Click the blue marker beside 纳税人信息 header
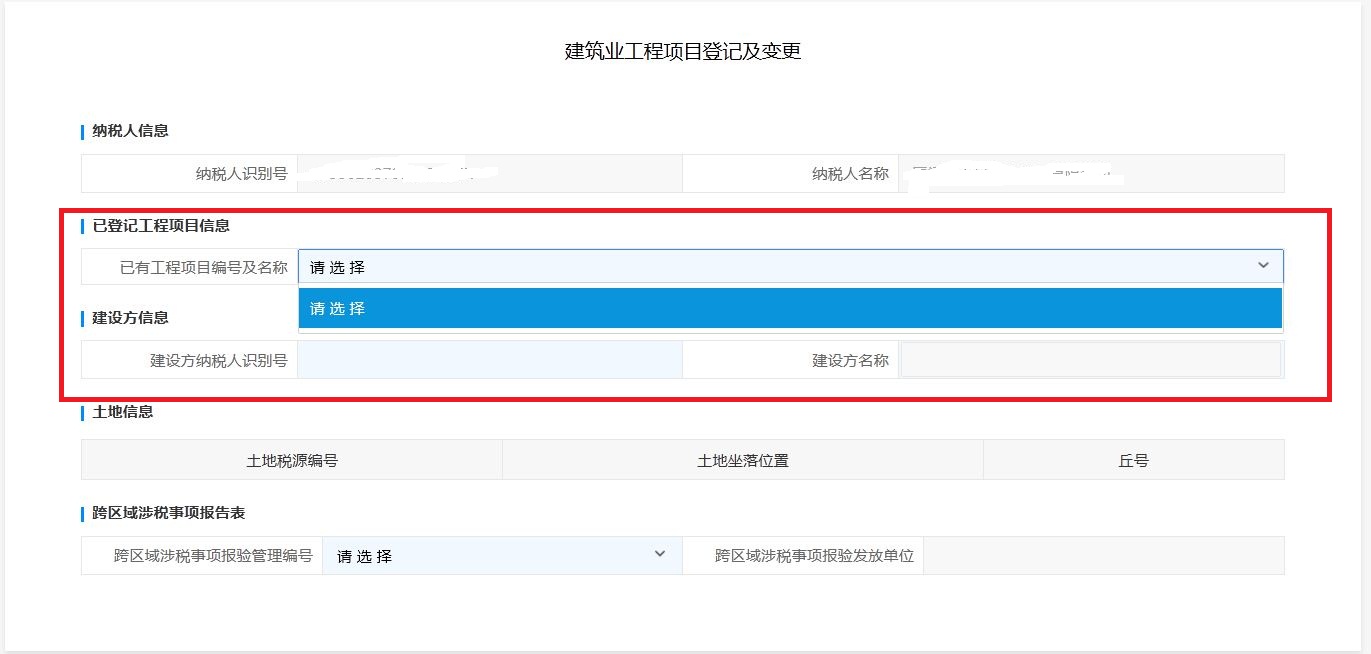Viewport: 1371px width, 654px height. pyautogui.click(x=81, y=131)
